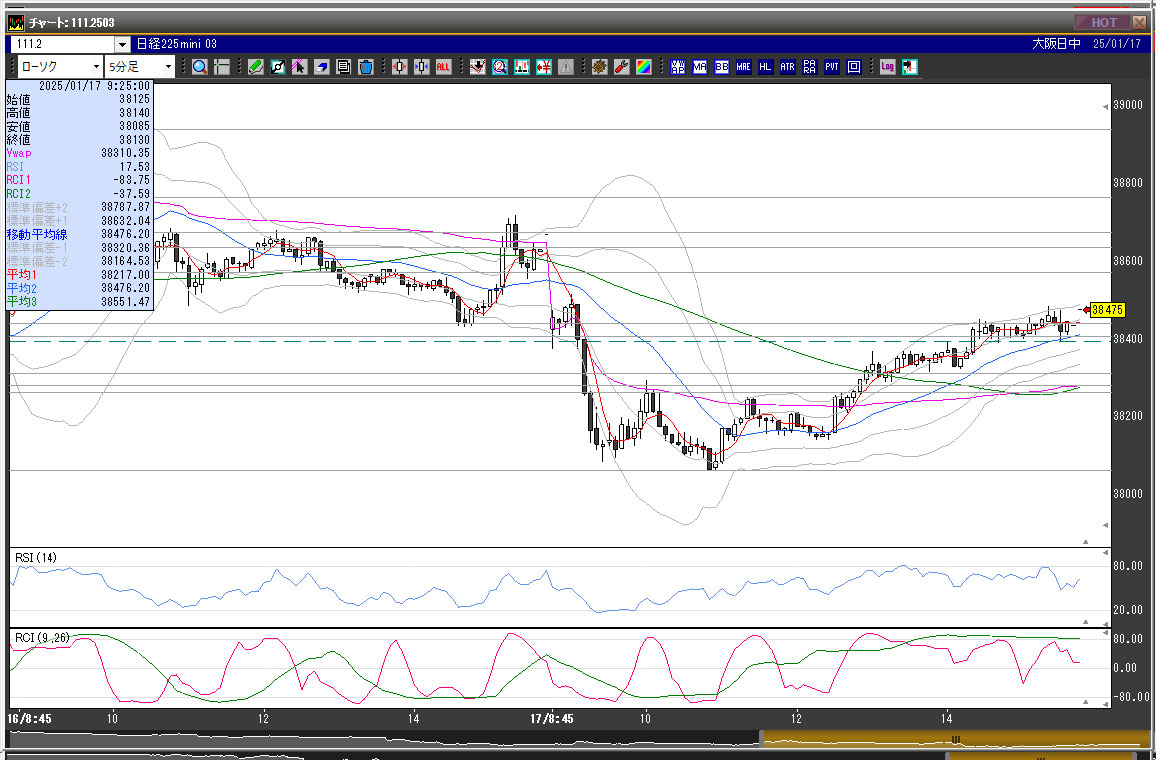1156x760 pixels.
Task: Click the magnifying glass zoom icon
Action: pos(199,67)
